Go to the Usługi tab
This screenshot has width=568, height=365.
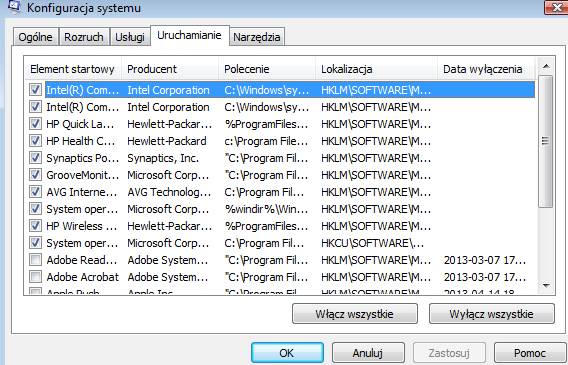coord(130,37)
